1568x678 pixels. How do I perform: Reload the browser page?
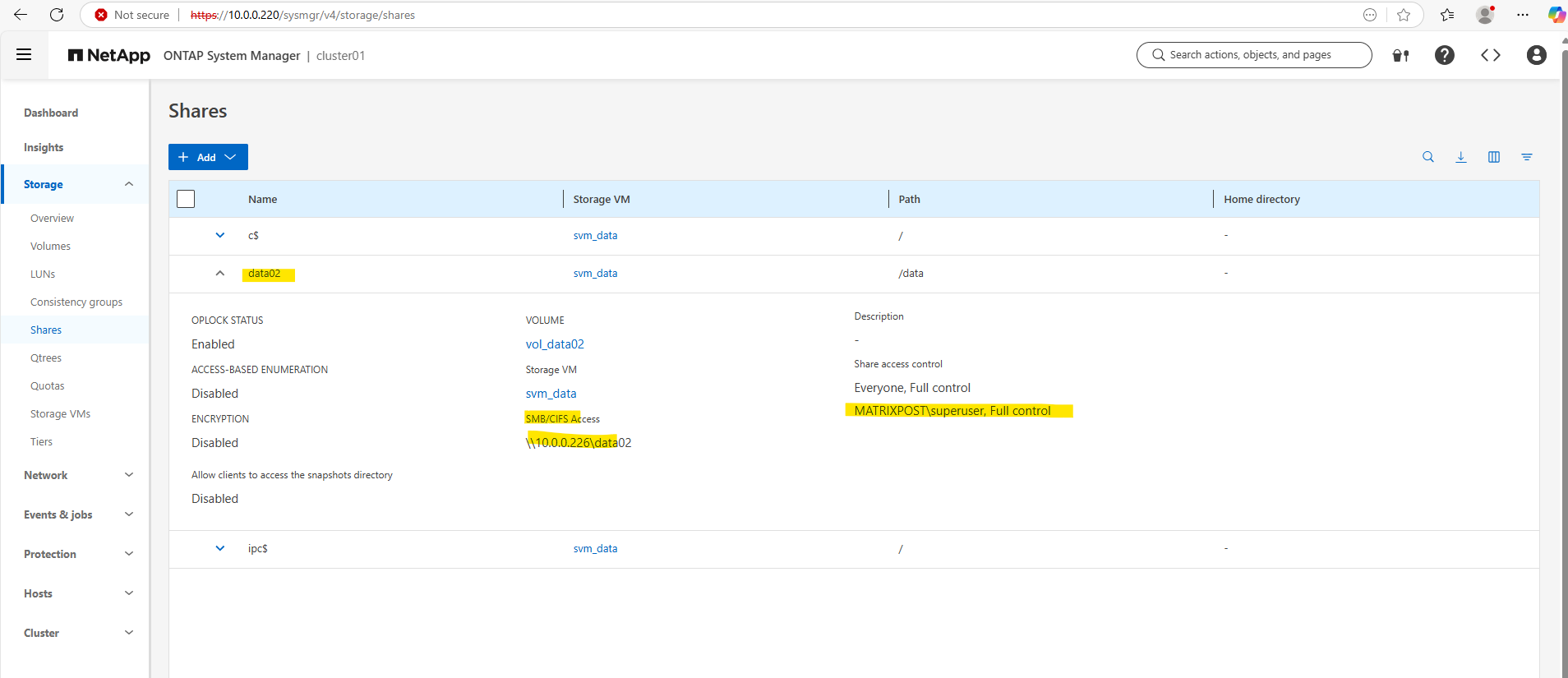[x=57, y=15]
